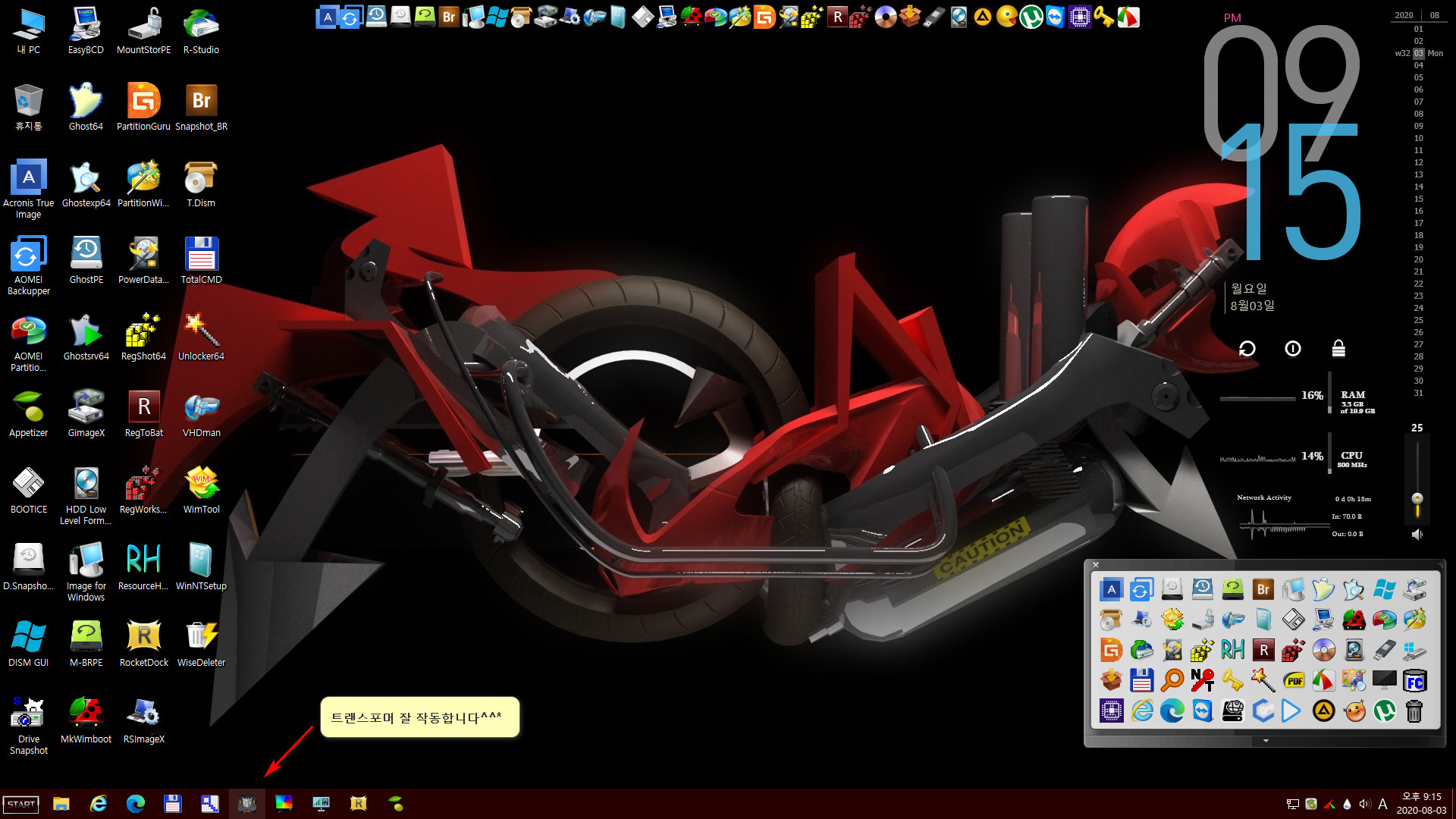Adjust the widget volume slider knob
The height and width of the screenshot is (819, 1456).
[1417, 498]
